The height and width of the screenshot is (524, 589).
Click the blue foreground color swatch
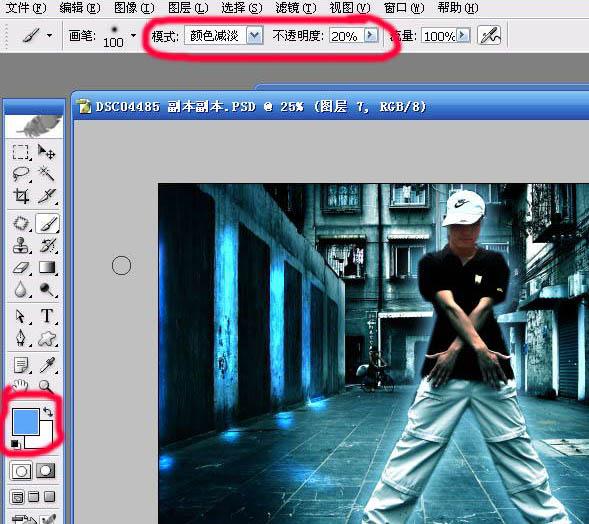[x=26, y=421]
